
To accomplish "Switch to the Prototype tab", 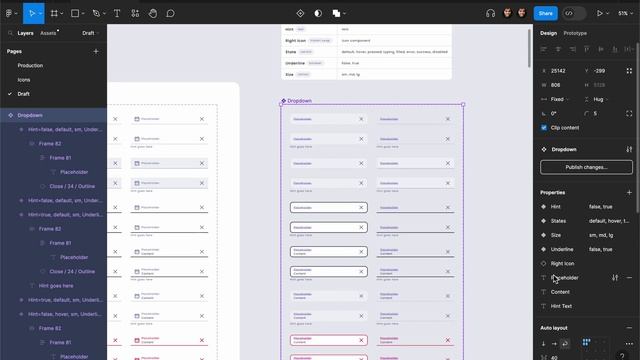I will click(x=575, y=33).
